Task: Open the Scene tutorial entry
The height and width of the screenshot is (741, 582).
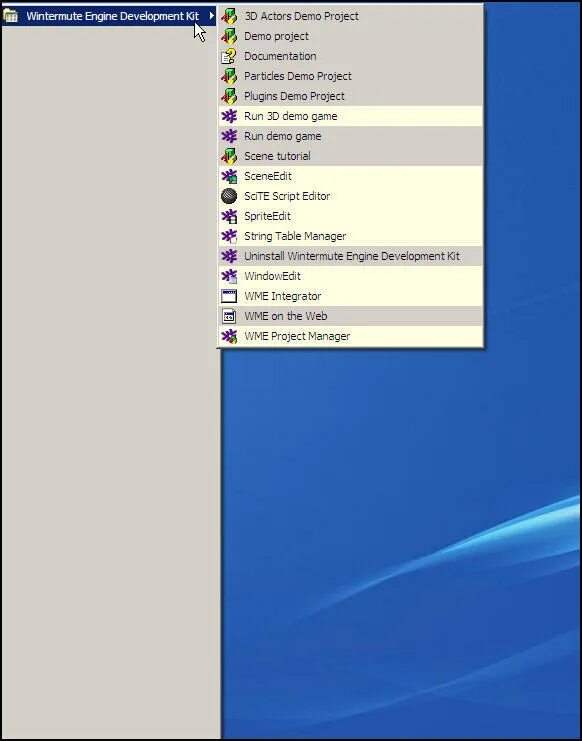Action: [x=351, y=156]
